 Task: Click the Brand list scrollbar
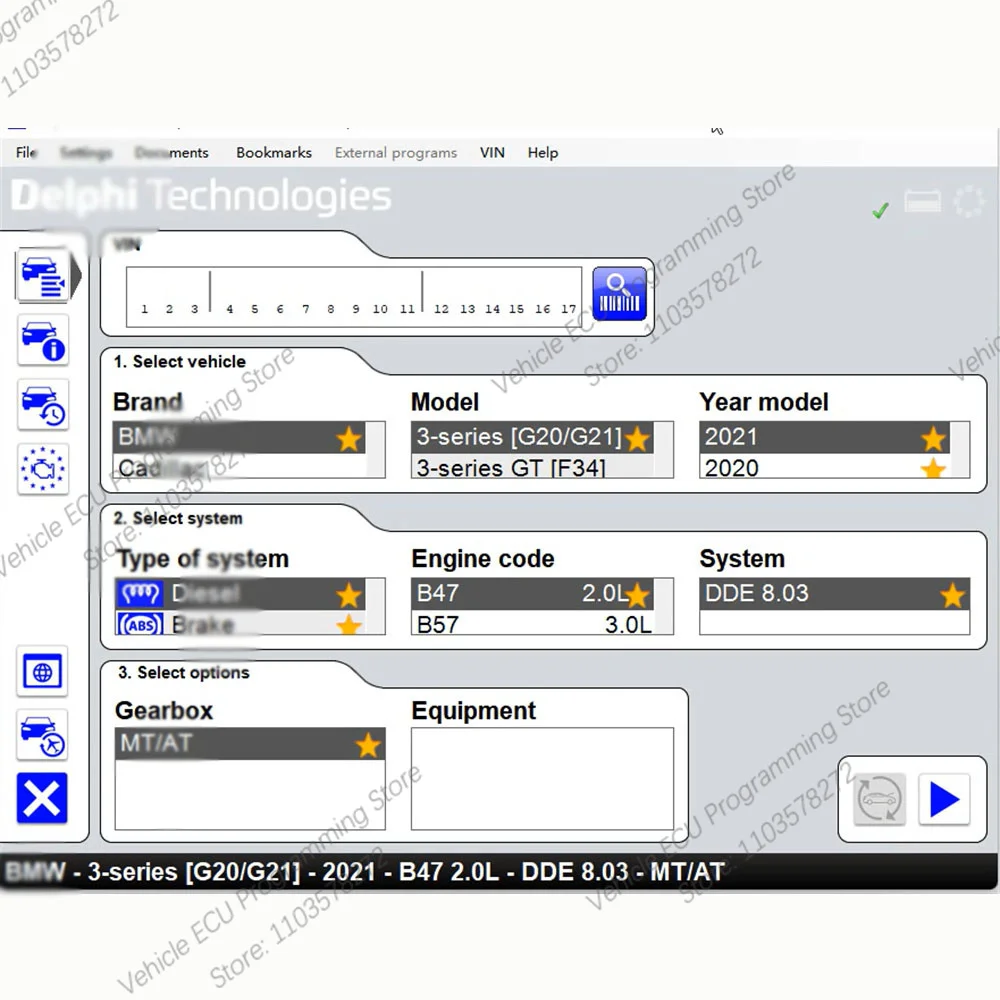(x=376, y=450)
